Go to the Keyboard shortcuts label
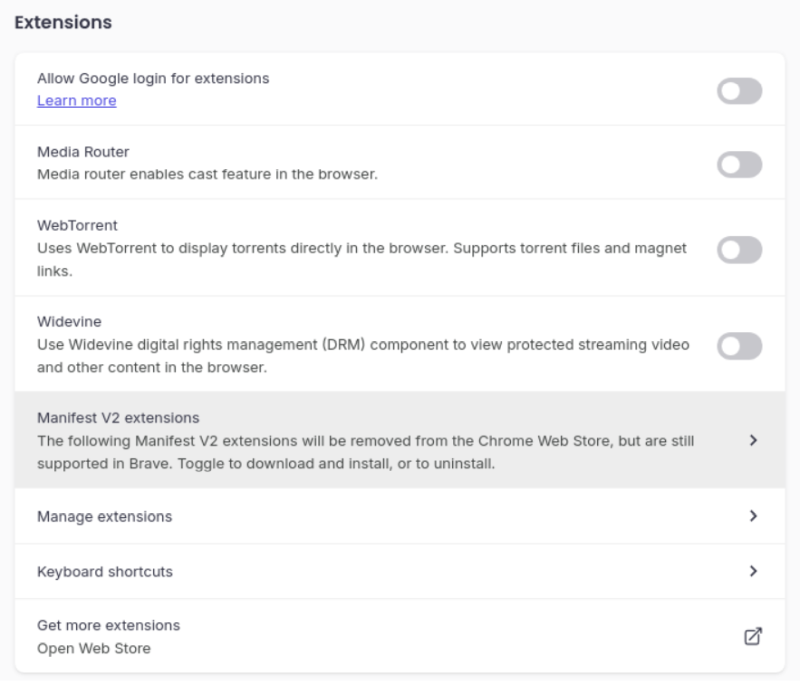 104,571
